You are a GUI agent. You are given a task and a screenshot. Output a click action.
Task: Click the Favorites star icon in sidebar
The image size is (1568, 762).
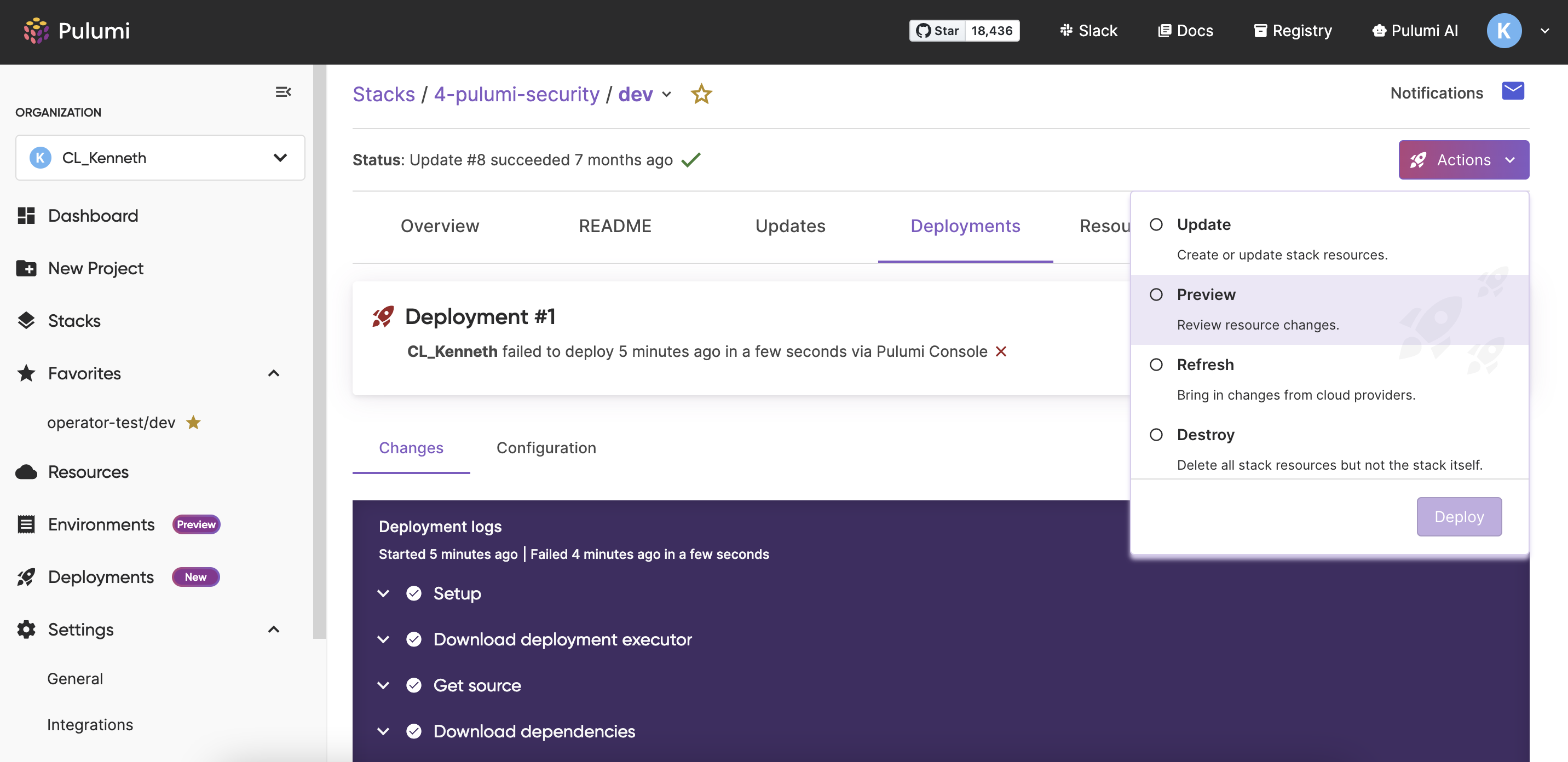(26, 373)
